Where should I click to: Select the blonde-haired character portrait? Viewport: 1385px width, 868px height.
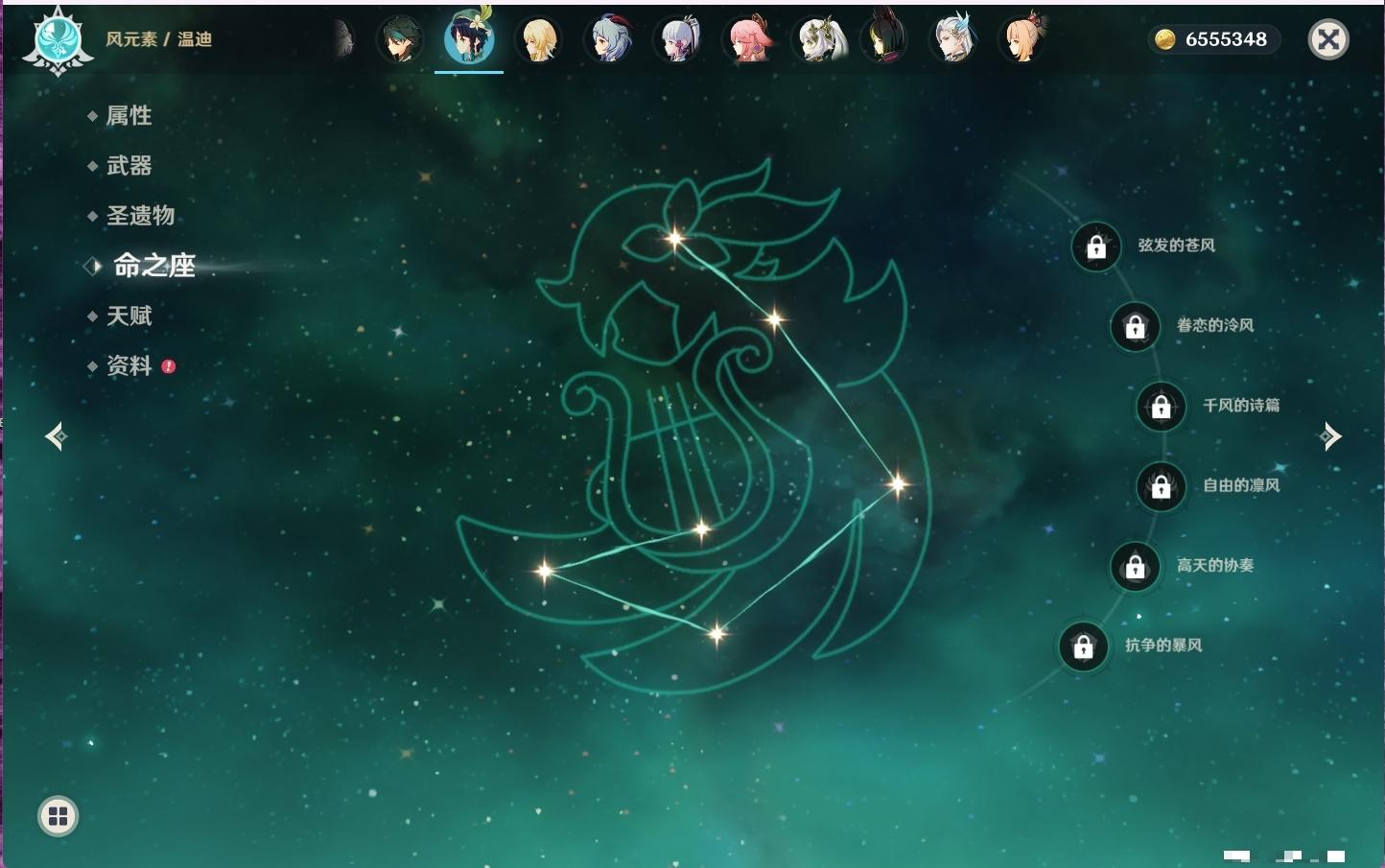click(539, 39)
